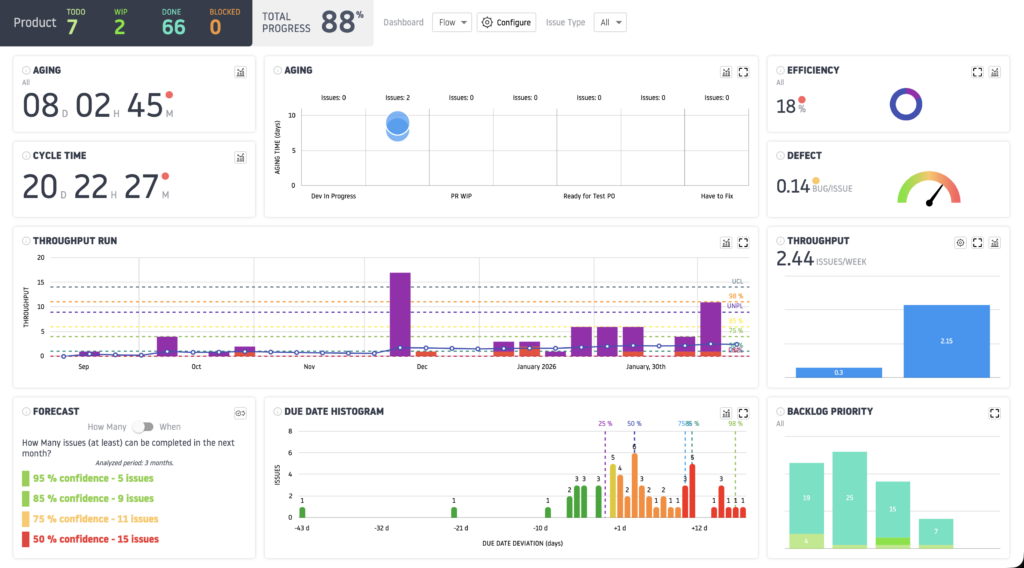The height and width of the screenshot is (568, 1024).
Task: Open chart view icon in Cycle Time panel
Action: tap(240, 157)
